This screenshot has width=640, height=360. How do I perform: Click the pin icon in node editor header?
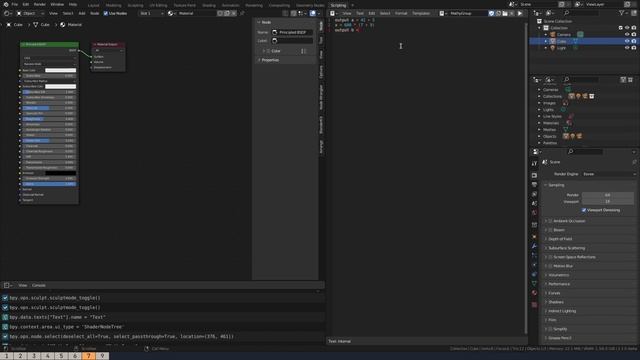pos(242,13)
